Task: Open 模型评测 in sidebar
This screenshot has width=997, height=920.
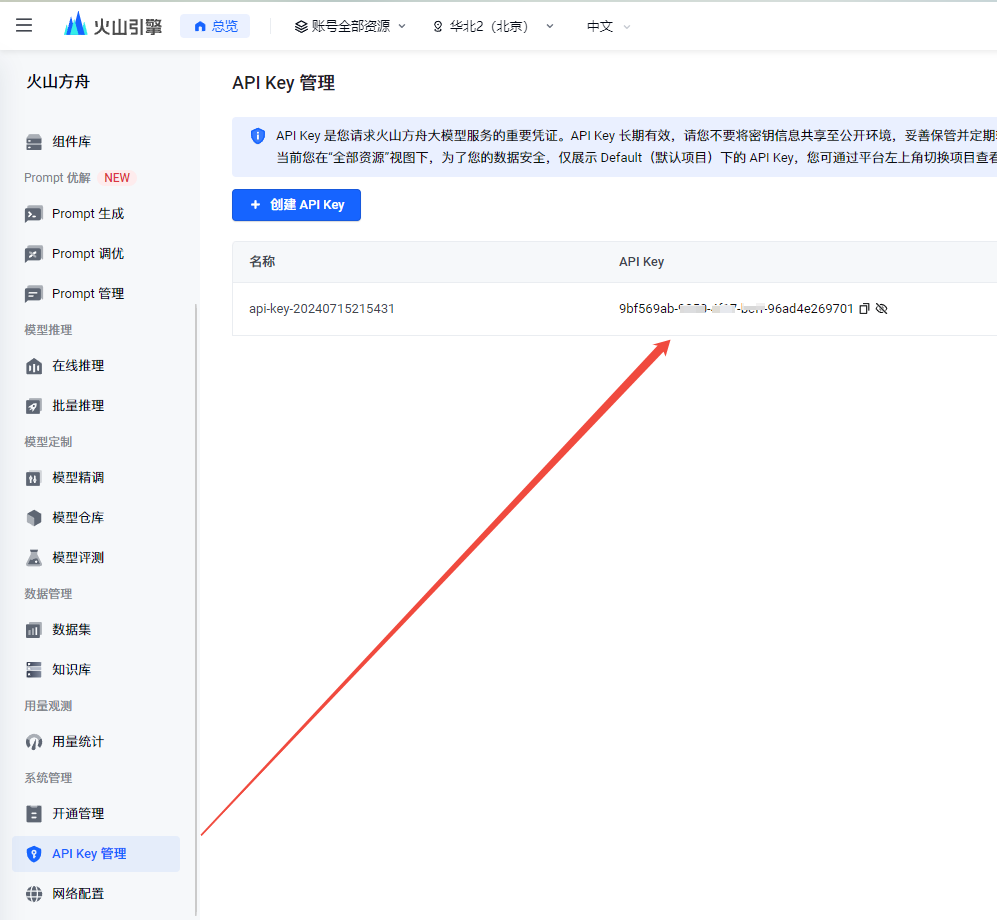Action: 78,558
